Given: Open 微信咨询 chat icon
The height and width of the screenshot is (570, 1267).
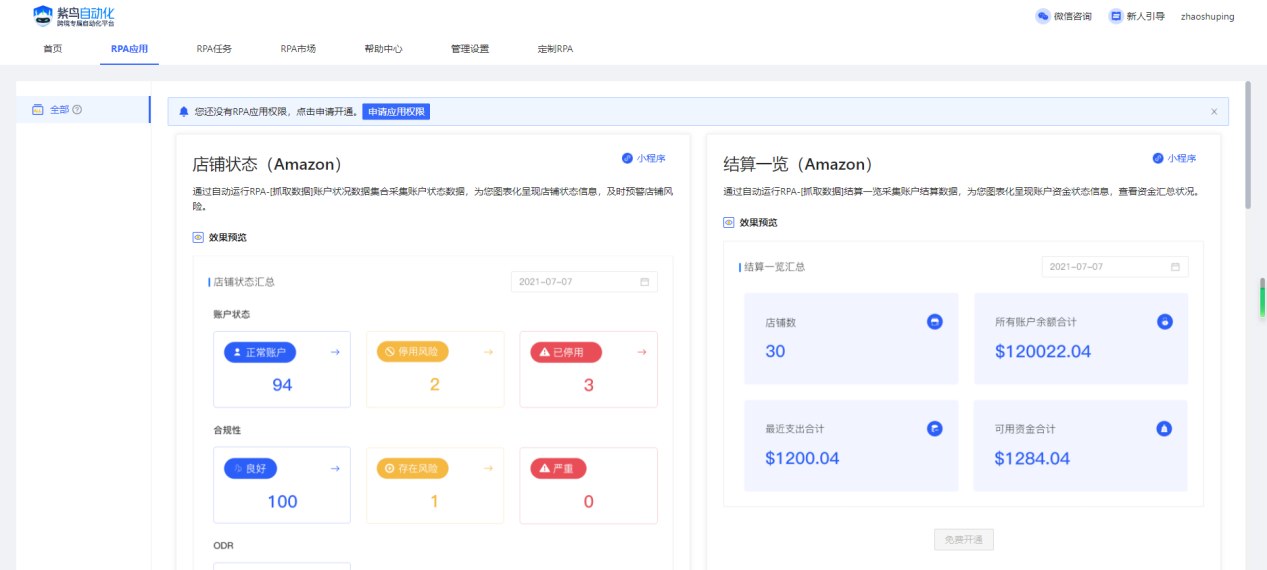Looking at the screenshot, I should tap(1043, 16).
